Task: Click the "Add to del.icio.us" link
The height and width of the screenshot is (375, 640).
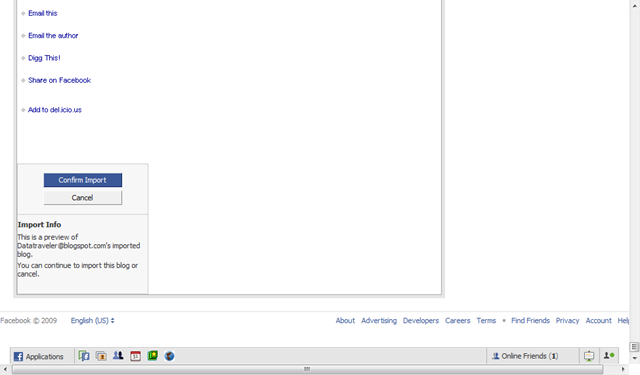Action: coord(55,110)
